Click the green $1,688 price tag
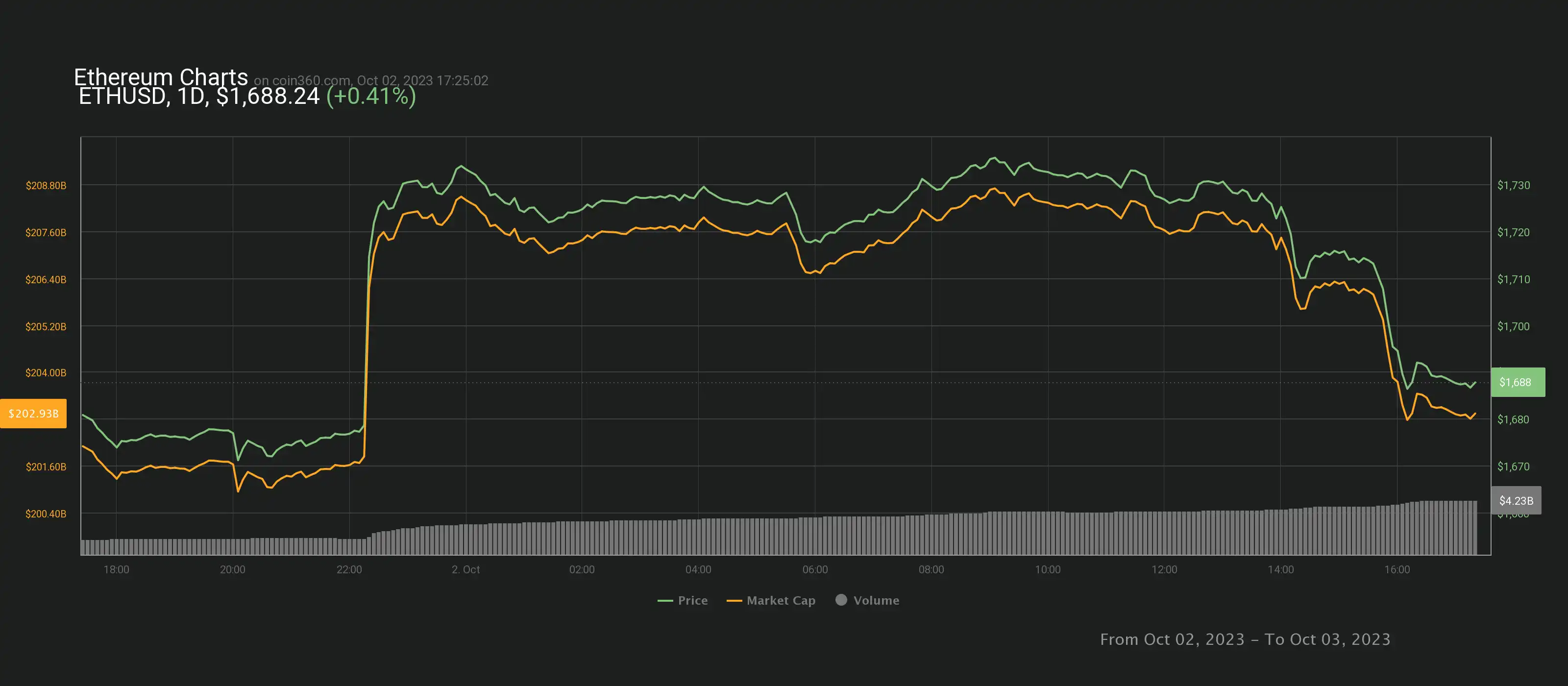Viewport: 1568px width, 686px height. click(x=1518, y=382)
